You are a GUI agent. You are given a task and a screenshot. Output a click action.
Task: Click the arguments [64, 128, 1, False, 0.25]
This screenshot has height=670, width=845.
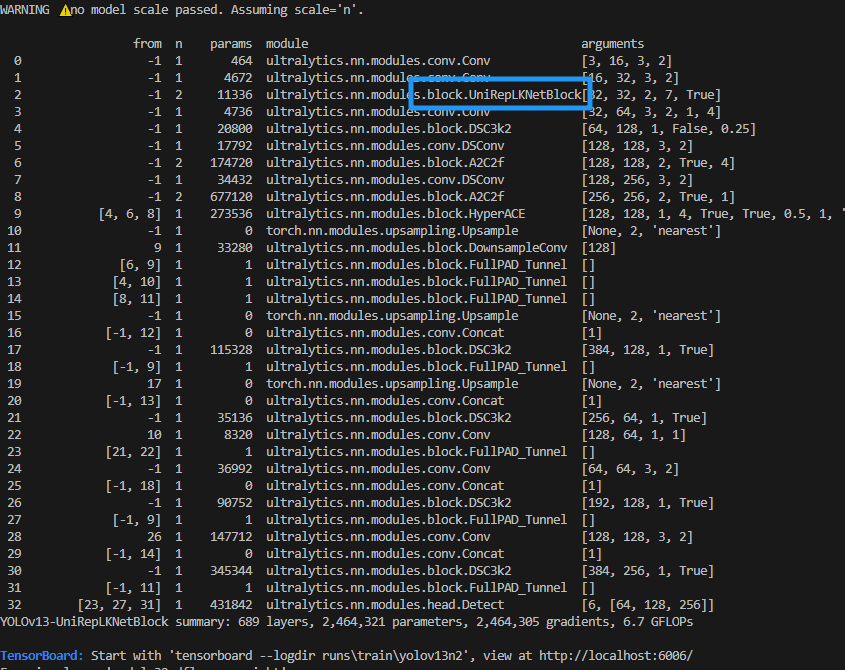[669, 129]
